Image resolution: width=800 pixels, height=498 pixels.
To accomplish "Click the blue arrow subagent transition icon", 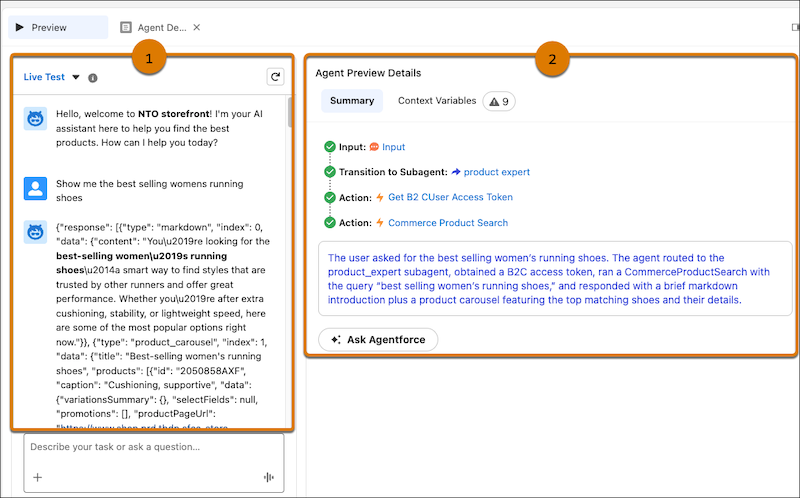I will pyautogui.click(x=456, y=172).
